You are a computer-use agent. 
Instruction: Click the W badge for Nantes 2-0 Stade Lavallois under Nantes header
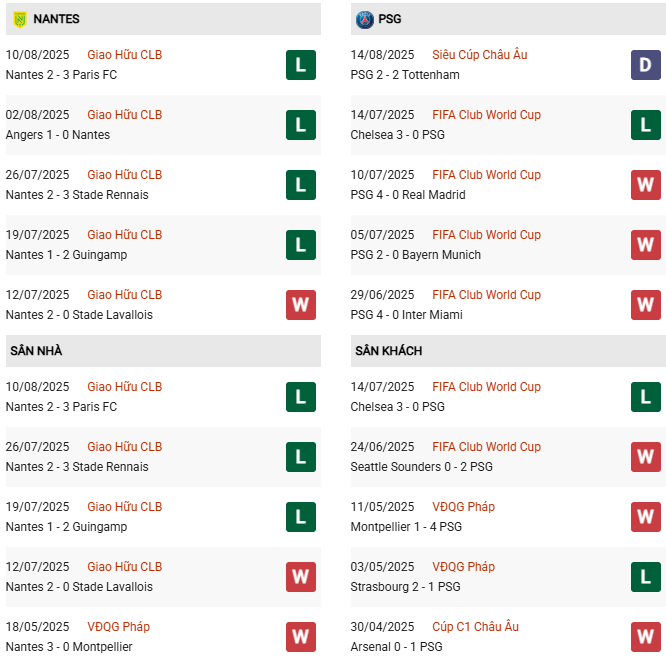[301, 305]
